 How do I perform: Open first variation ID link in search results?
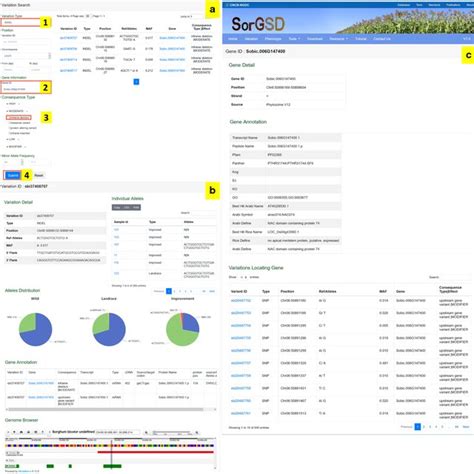pyautogui.click(x=68, y=38)
